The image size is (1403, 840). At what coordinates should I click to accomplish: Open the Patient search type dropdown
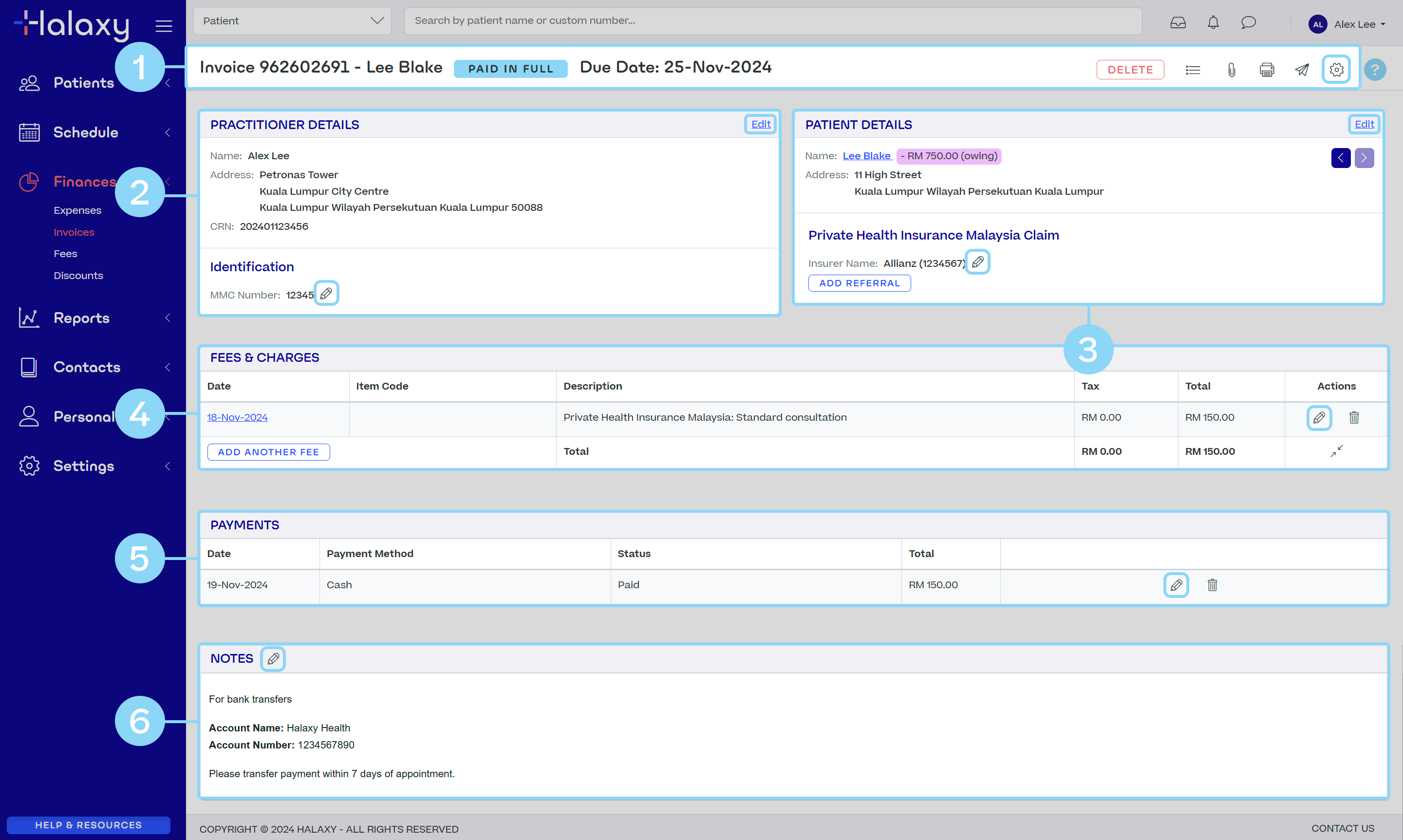292,21
